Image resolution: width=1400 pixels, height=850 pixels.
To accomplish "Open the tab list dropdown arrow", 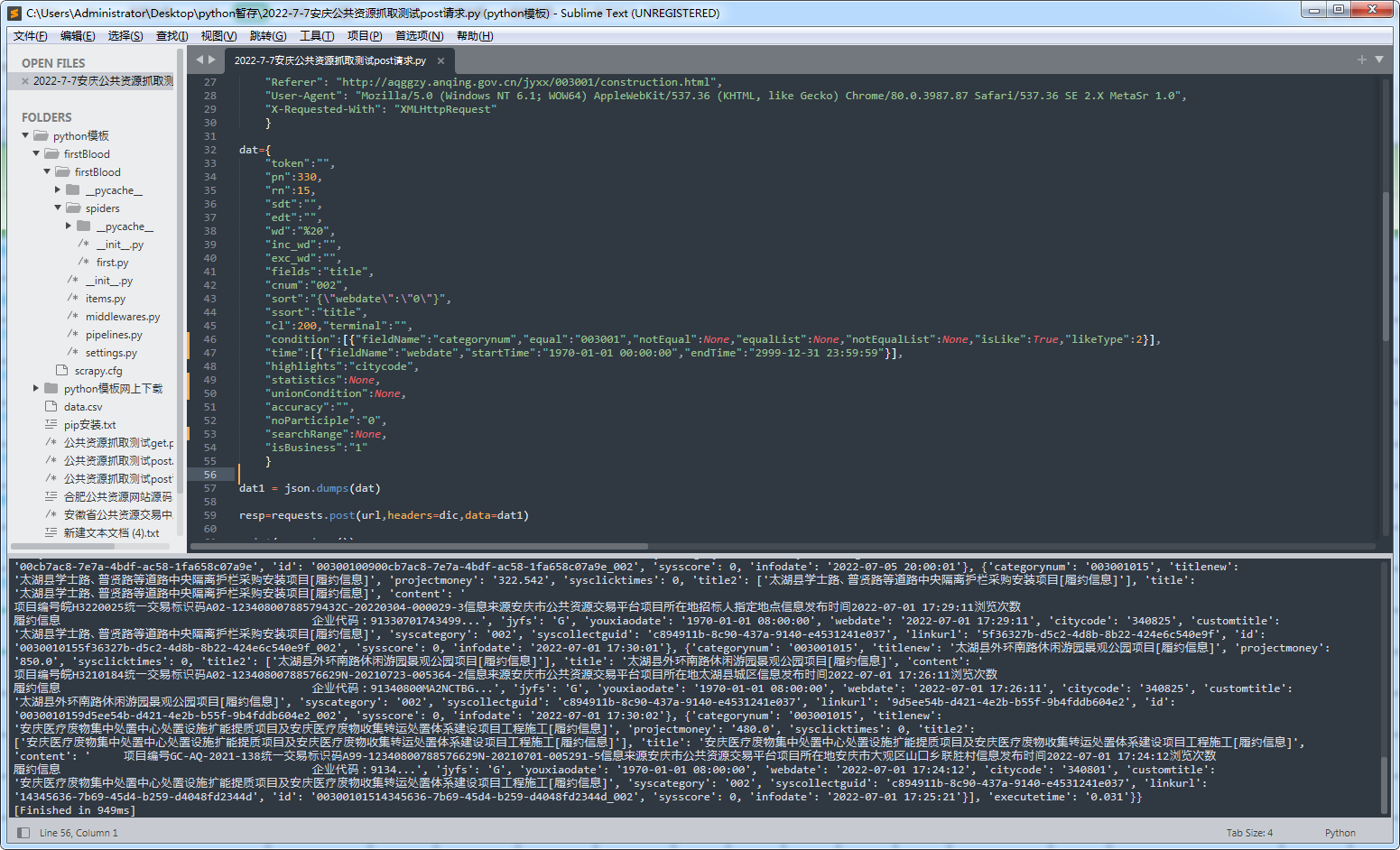I will pyautogui.click(x=1379, y=60).
